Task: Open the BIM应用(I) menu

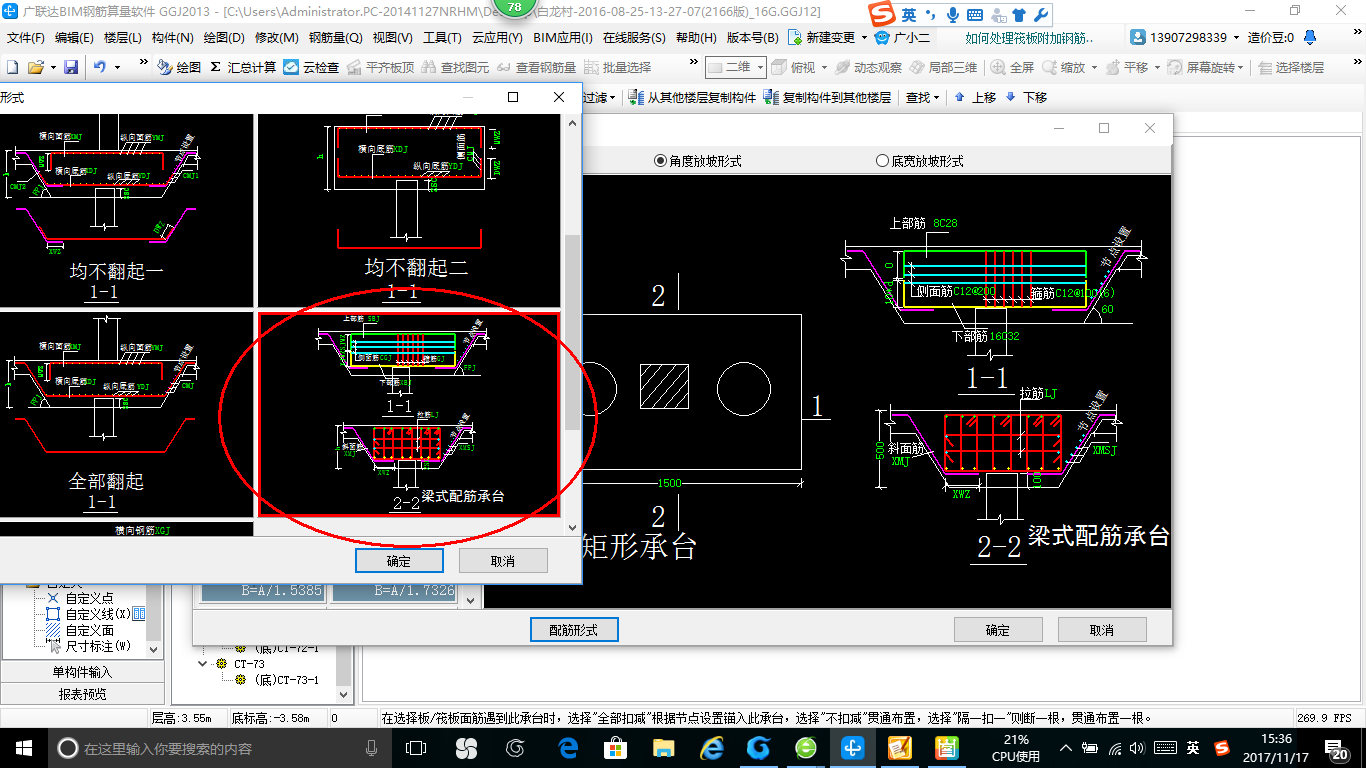Action: [x=563, y=37]
